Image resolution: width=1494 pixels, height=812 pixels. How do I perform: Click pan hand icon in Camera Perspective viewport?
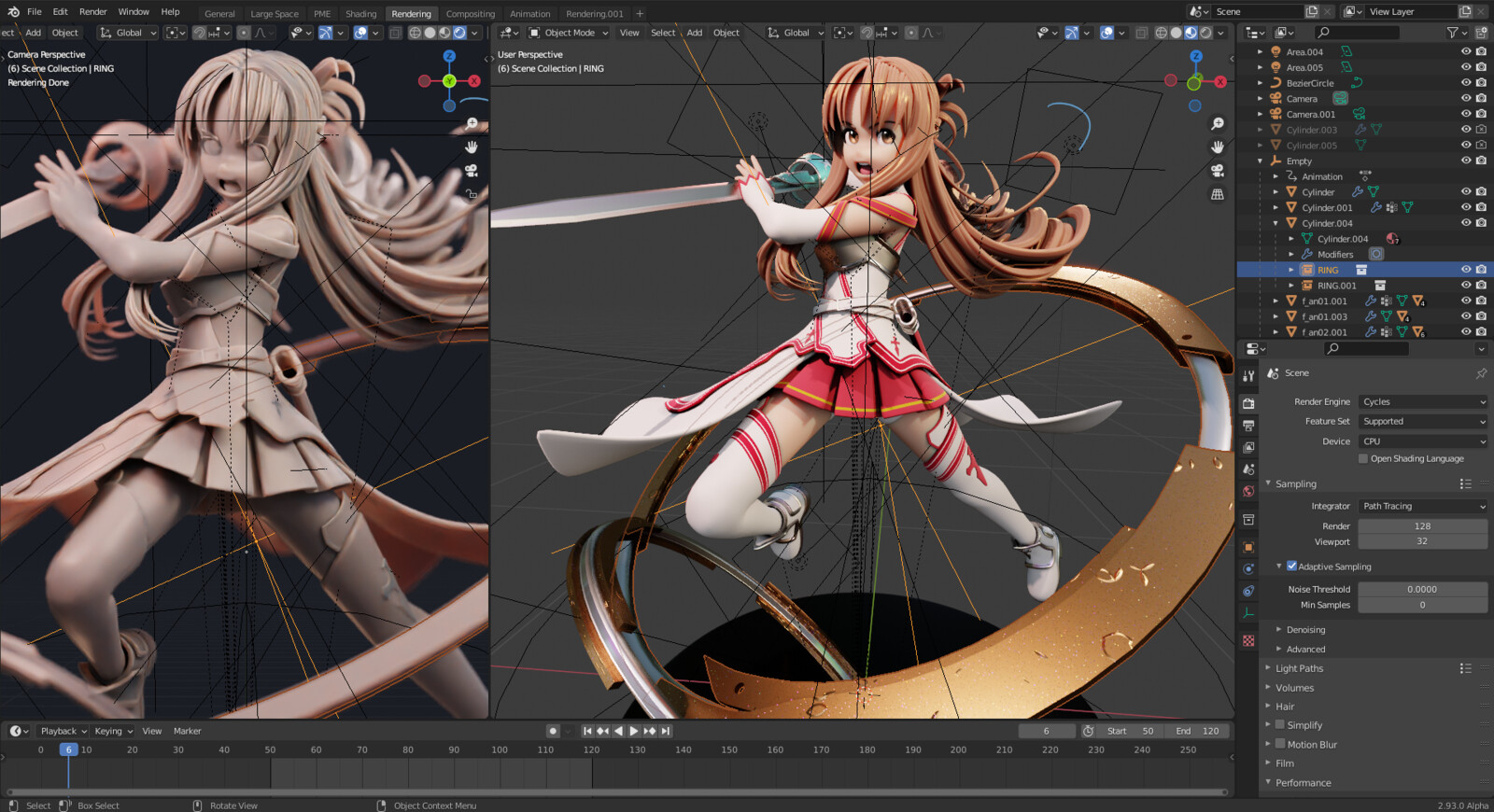tap(472, 147)
